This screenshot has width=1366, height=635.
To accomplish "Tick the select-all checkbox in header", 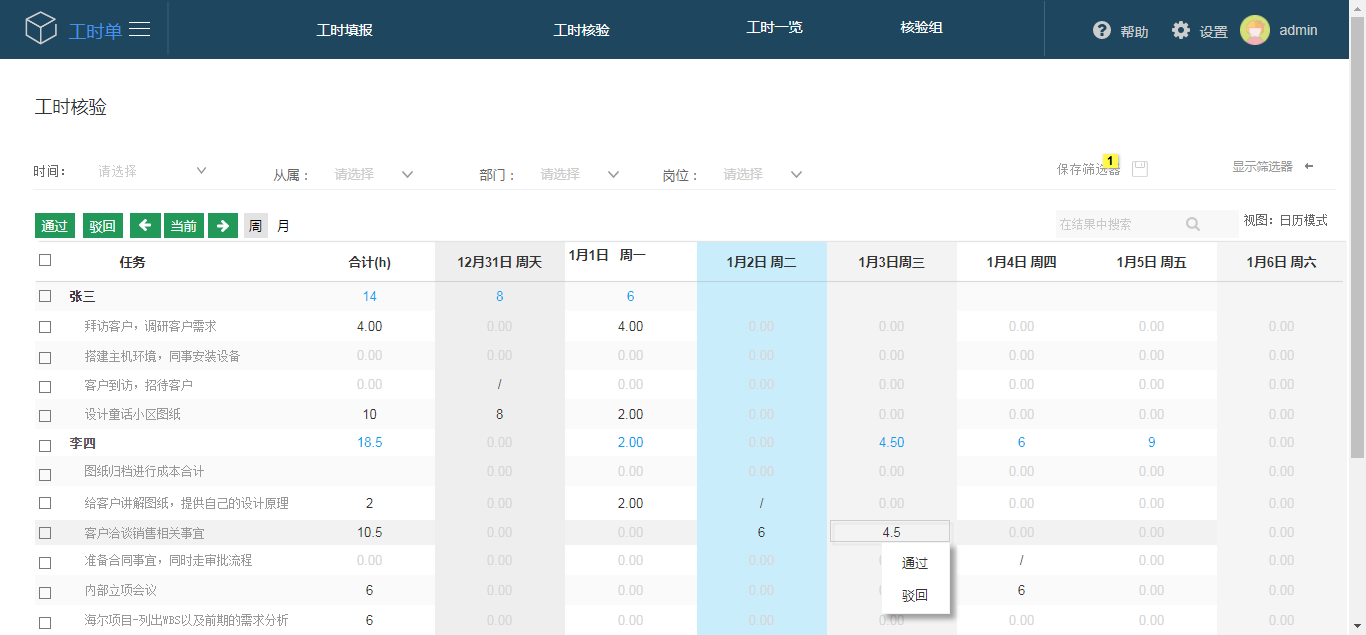I will [45, 260].
